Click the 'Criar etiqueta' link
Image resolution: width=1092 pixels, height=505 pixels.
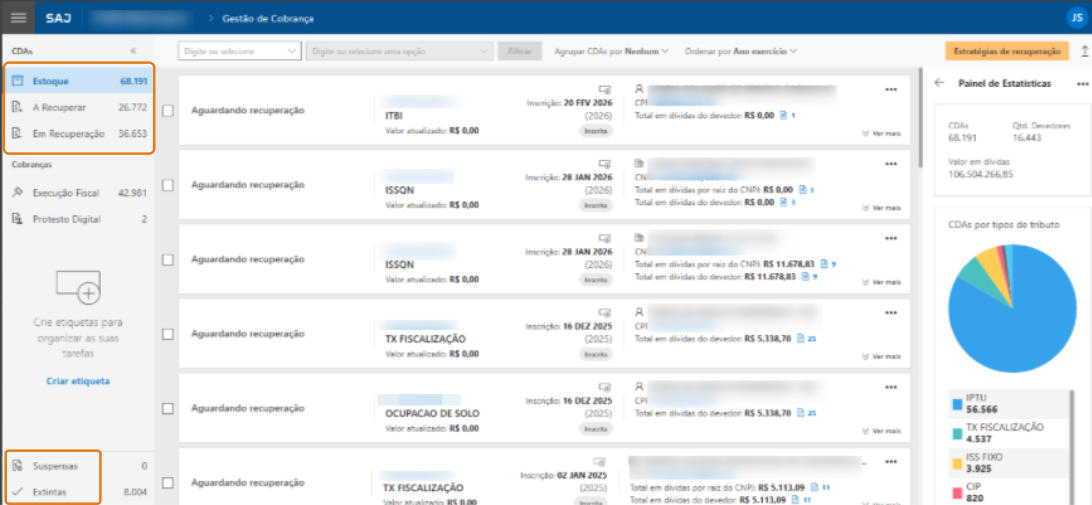(78, 381)
